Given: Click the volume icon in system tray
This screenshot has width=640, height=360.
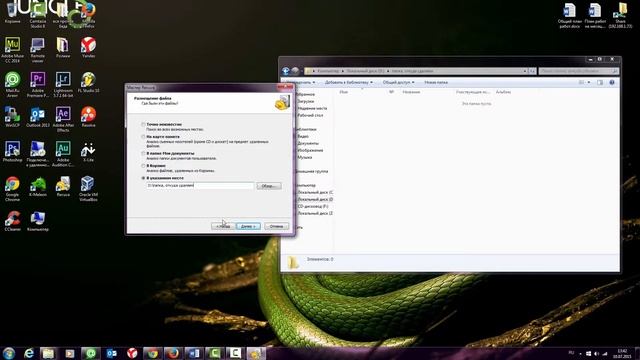Looking at the screenshot, I should [597, 354].
